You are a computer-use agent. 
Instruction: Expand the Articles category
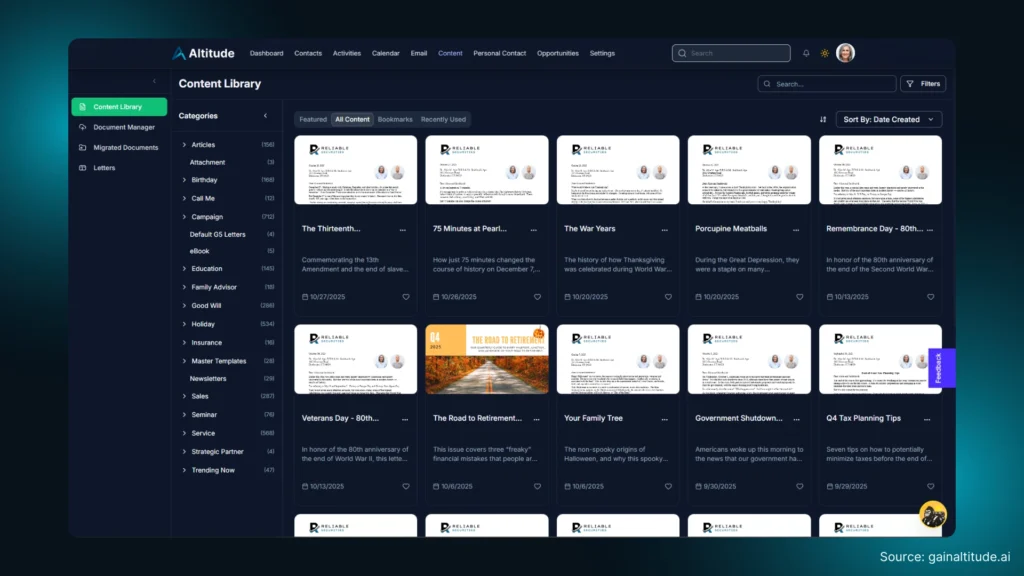point(184,145)
